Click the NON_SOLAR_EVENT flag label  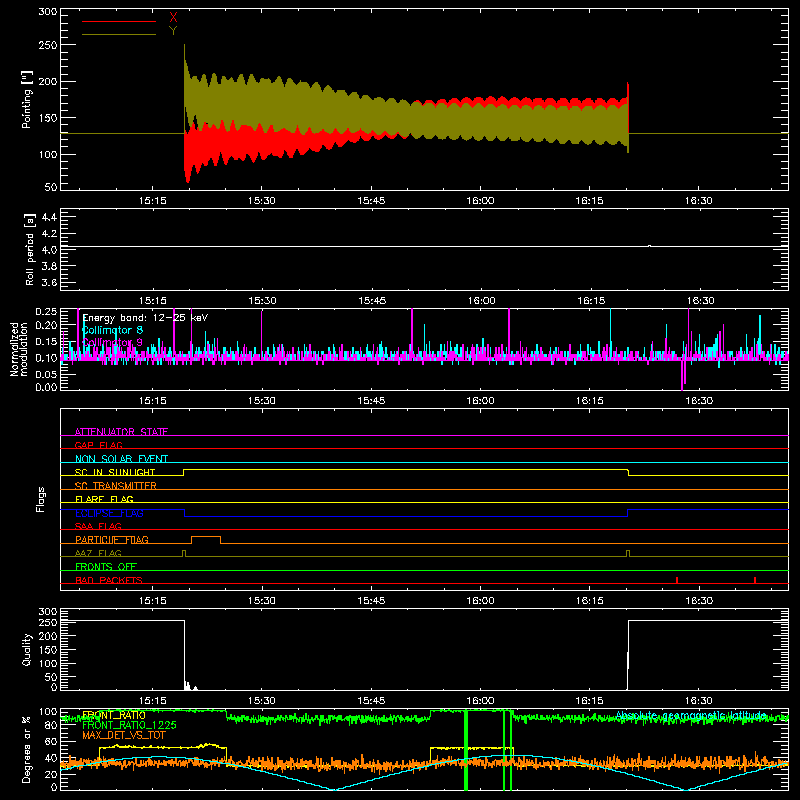point(121,459)
